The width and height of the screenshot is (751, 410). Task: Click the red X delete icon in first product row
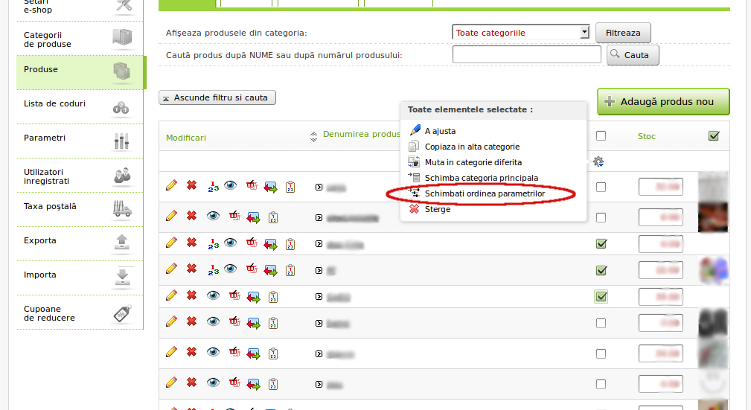point(192,185)
